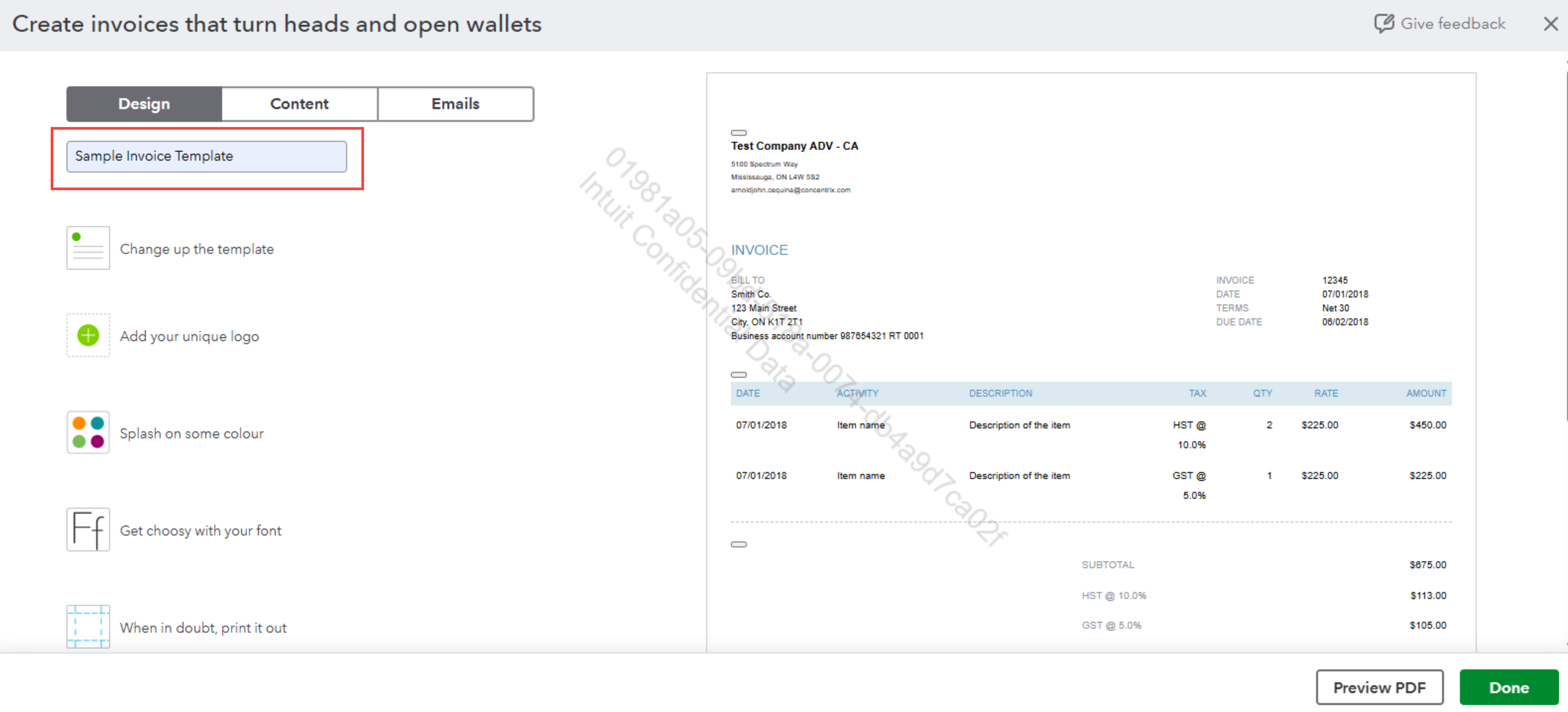Viewport: 1568px width, 712px height.
Task: Open "When in doubt, print it out"
Action: click(x=203, y=628)
